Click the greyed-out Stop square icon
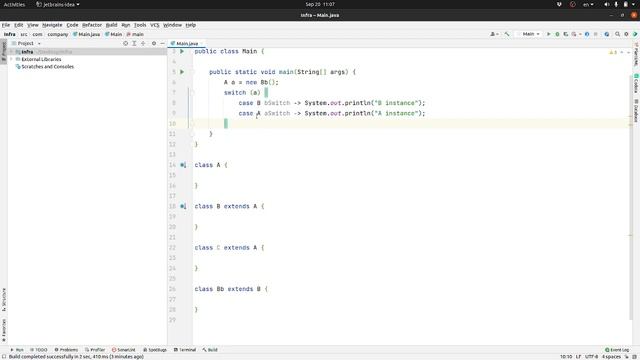 point(596,34)
